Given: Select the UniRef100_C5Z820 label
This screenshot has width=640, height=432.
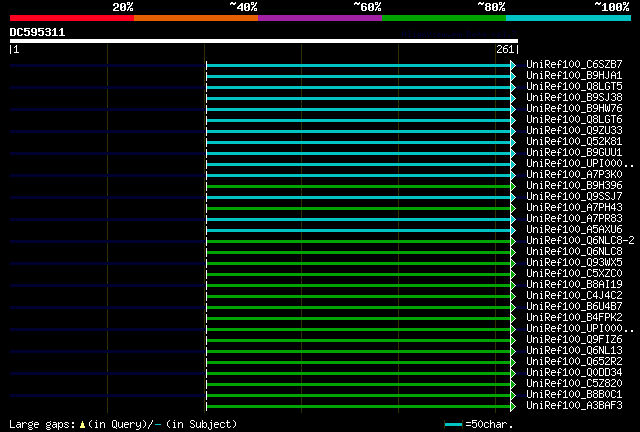Looking at the screenshot, I should tap(574, 383).
